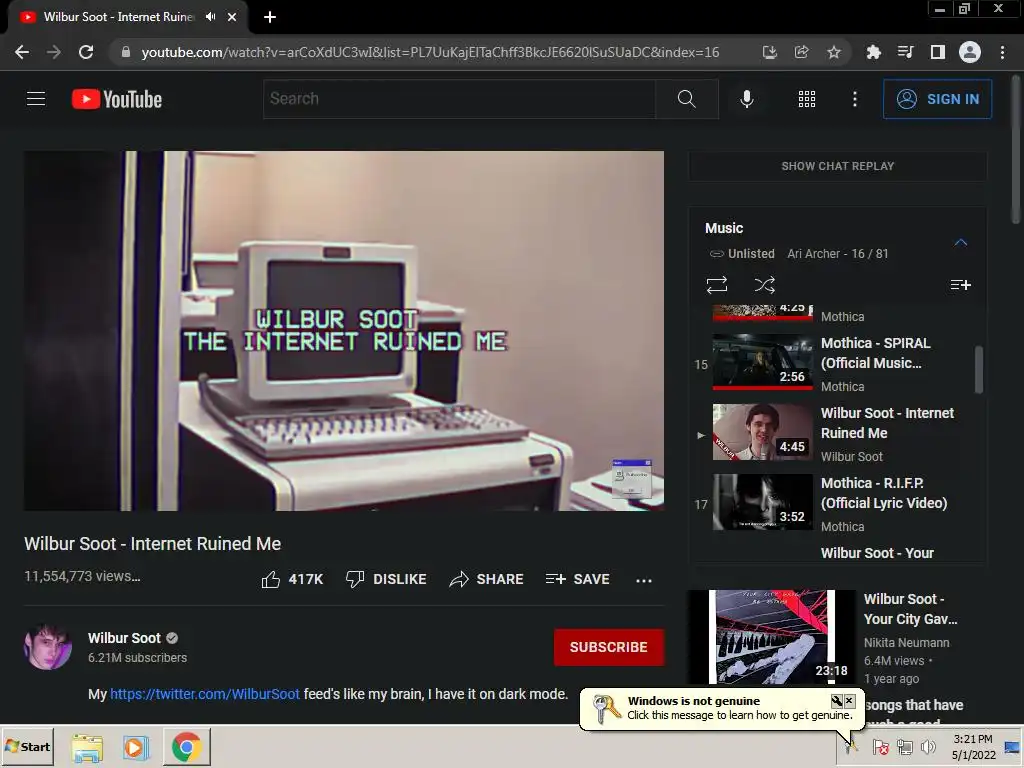The width and height of the screenshot is (1024, 768).
Task: Open YouTube settings three-dot menu
Action: click(x=854, y=99)
